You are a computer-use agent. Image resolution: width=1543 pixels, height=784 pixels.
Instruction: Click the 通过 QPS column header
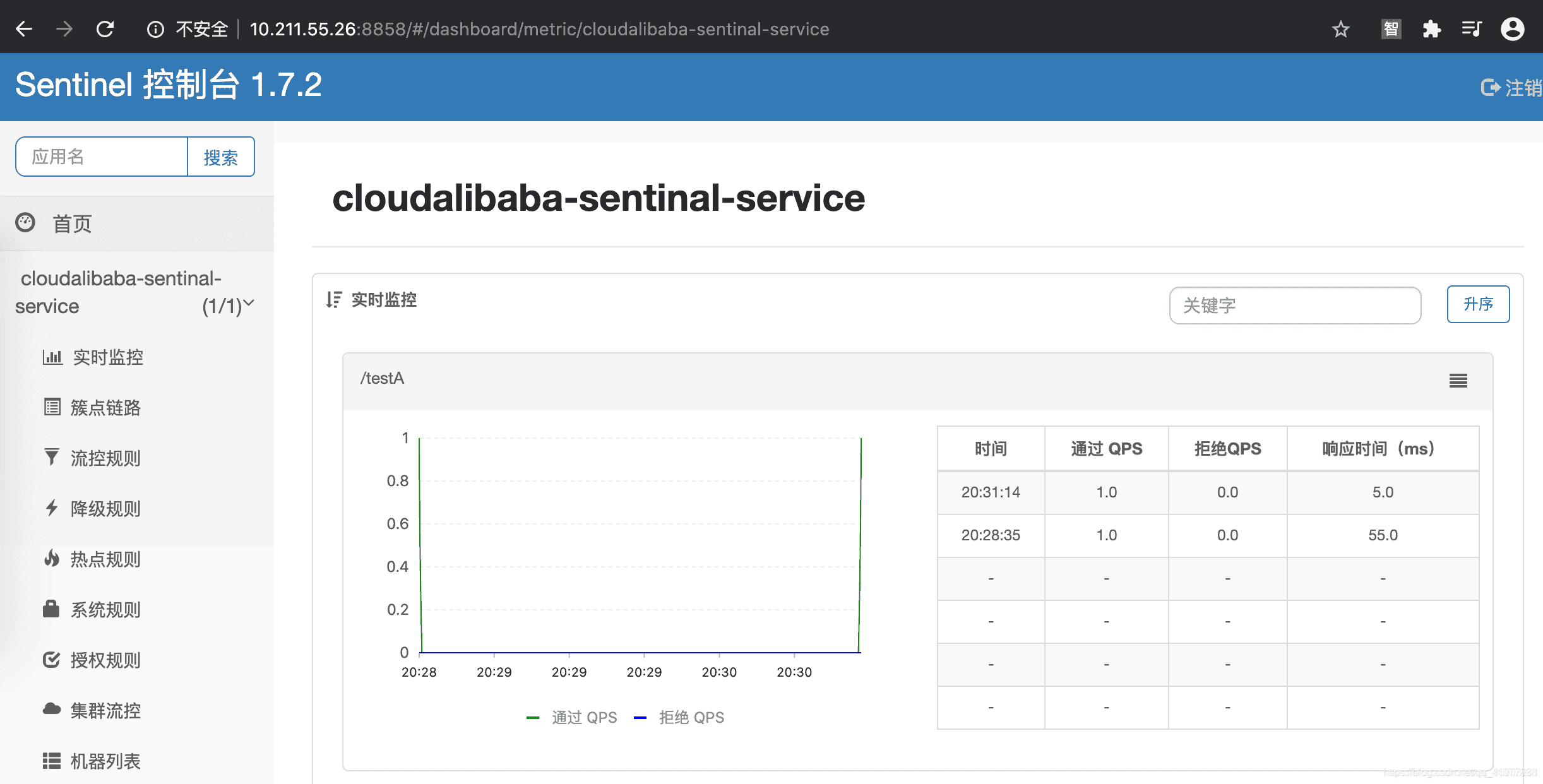[x=1106, y=449]
